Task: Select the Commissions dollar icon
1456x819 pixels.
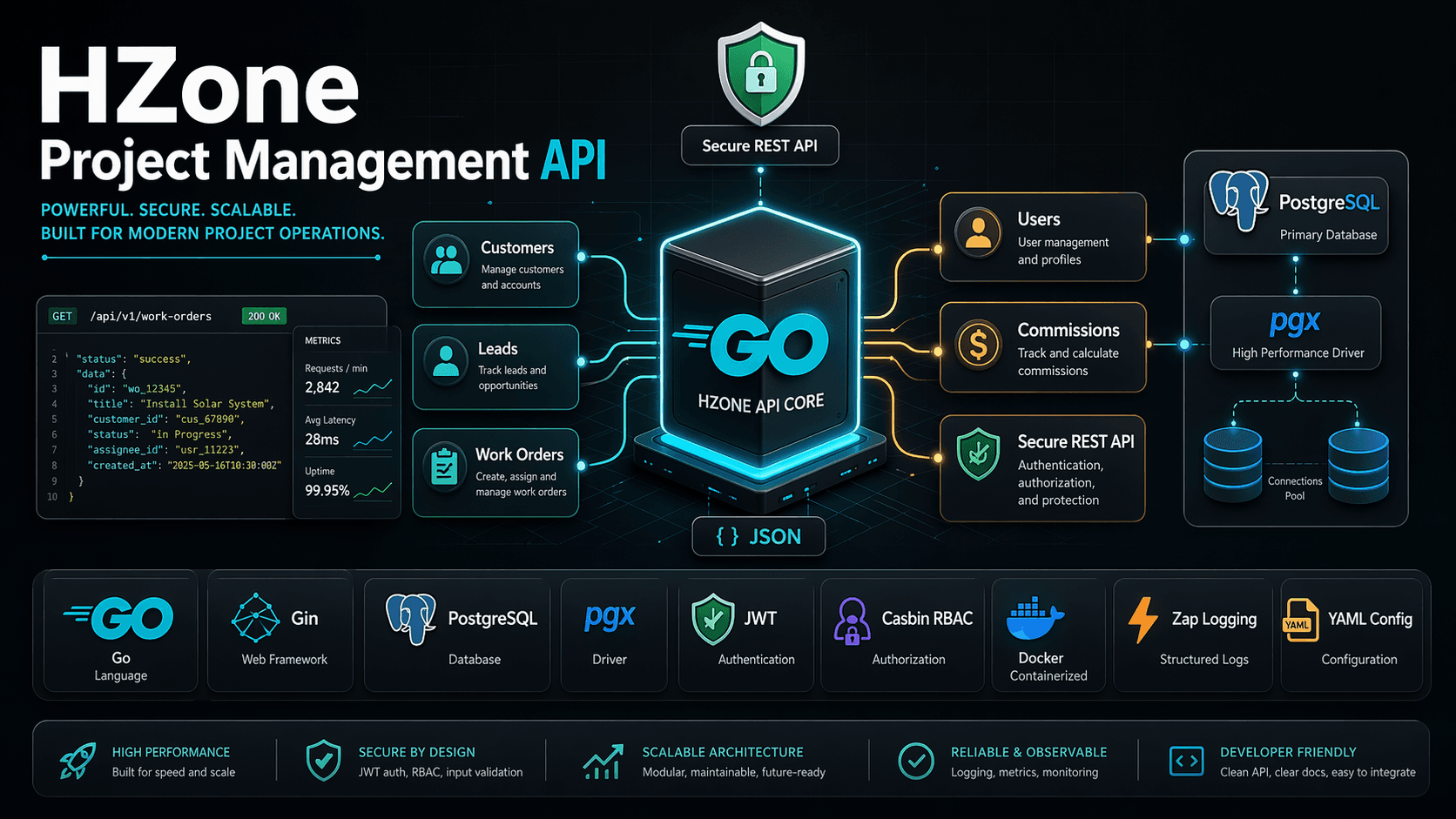Action: pyautogui.click(x=977, y=346)
